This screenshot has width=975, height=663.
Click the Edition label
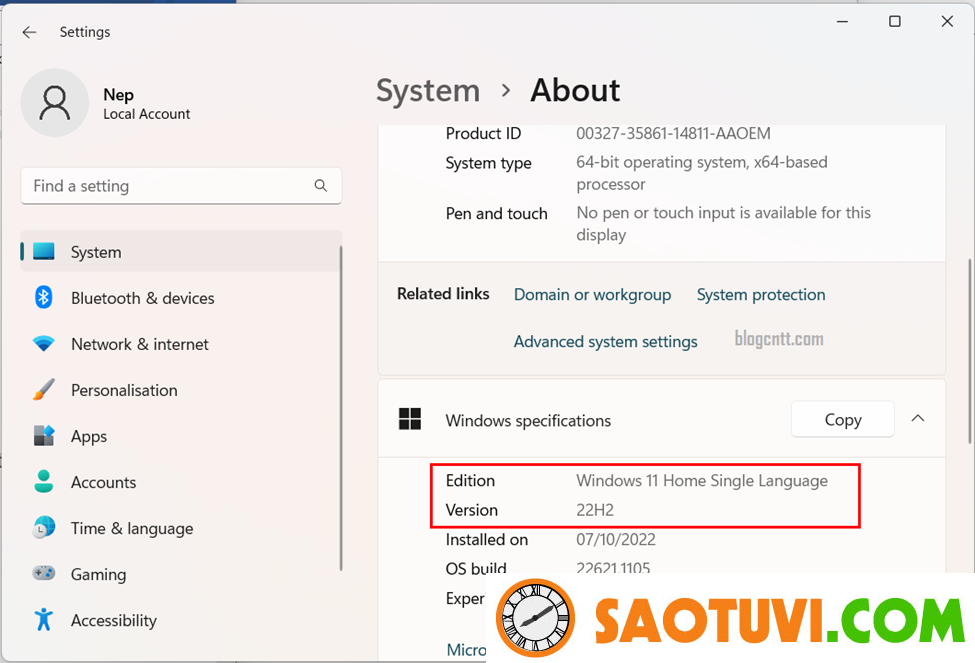pyautogui.click(x=470, y=480)
